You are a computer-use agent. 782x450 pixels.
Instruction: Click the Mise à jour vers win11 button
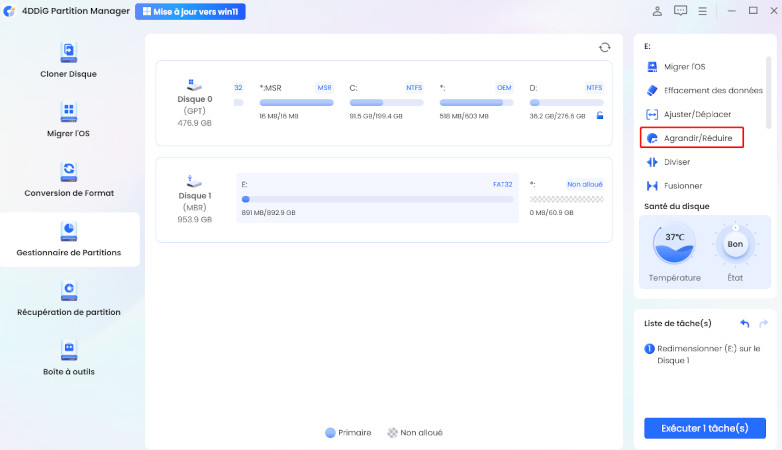tap(195, 12)
